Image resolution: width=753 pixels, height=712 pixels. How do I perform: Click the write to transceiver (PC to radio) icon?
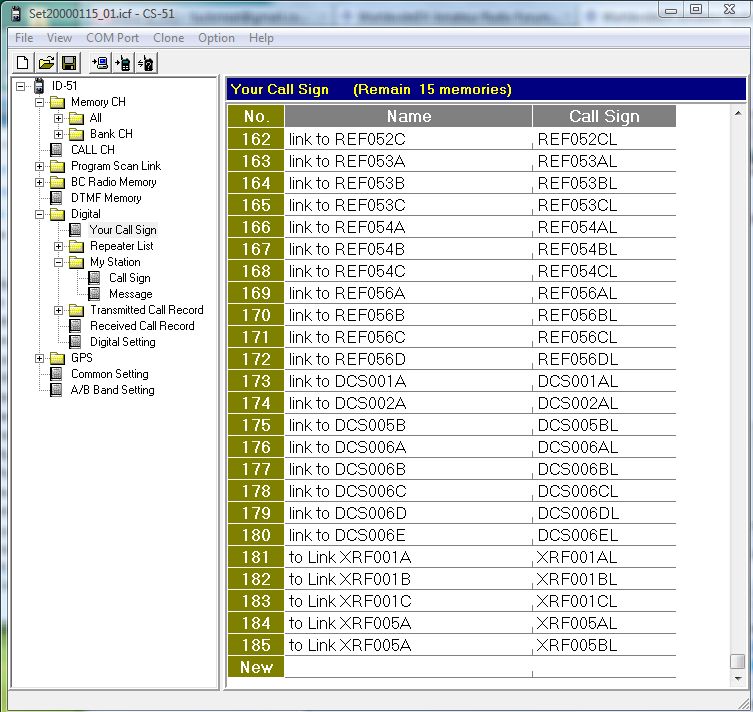click(x=122, y=63)
